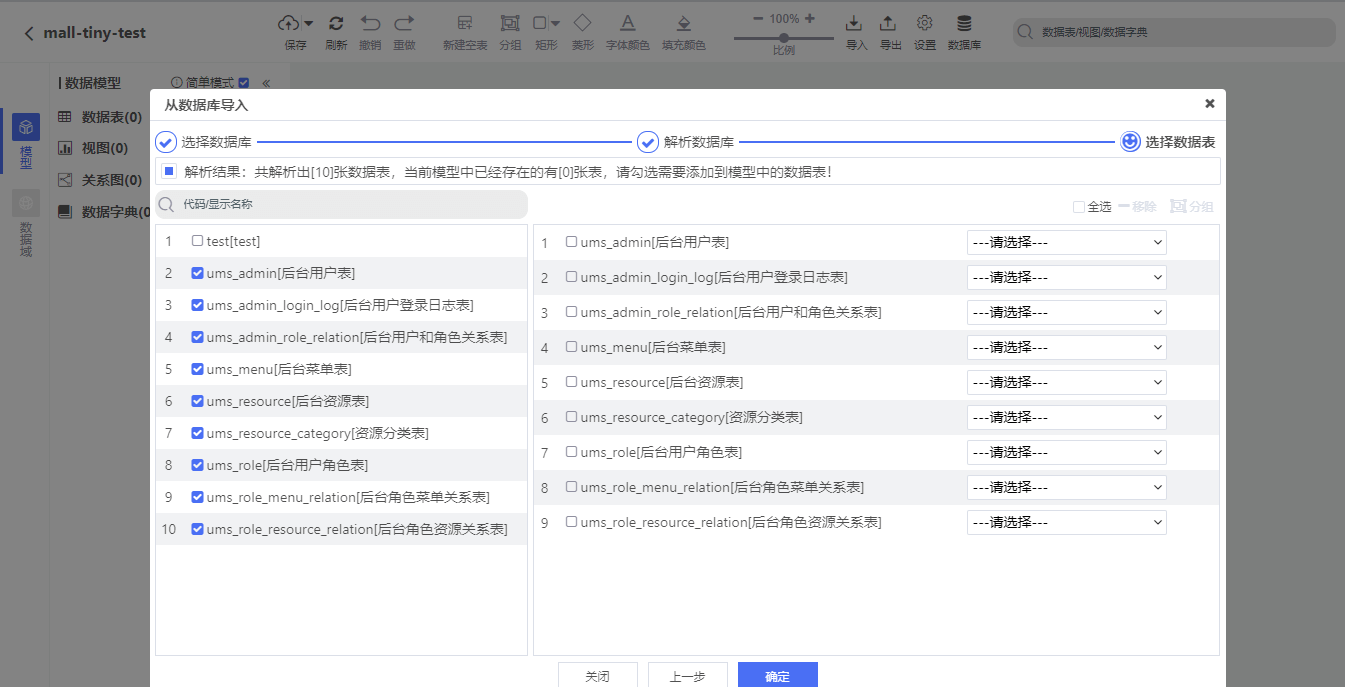The height and width of the screenshot is (687, 1345).
Task: Select the Data domain (数据域) sidebar icon
Action: (26, 204)
